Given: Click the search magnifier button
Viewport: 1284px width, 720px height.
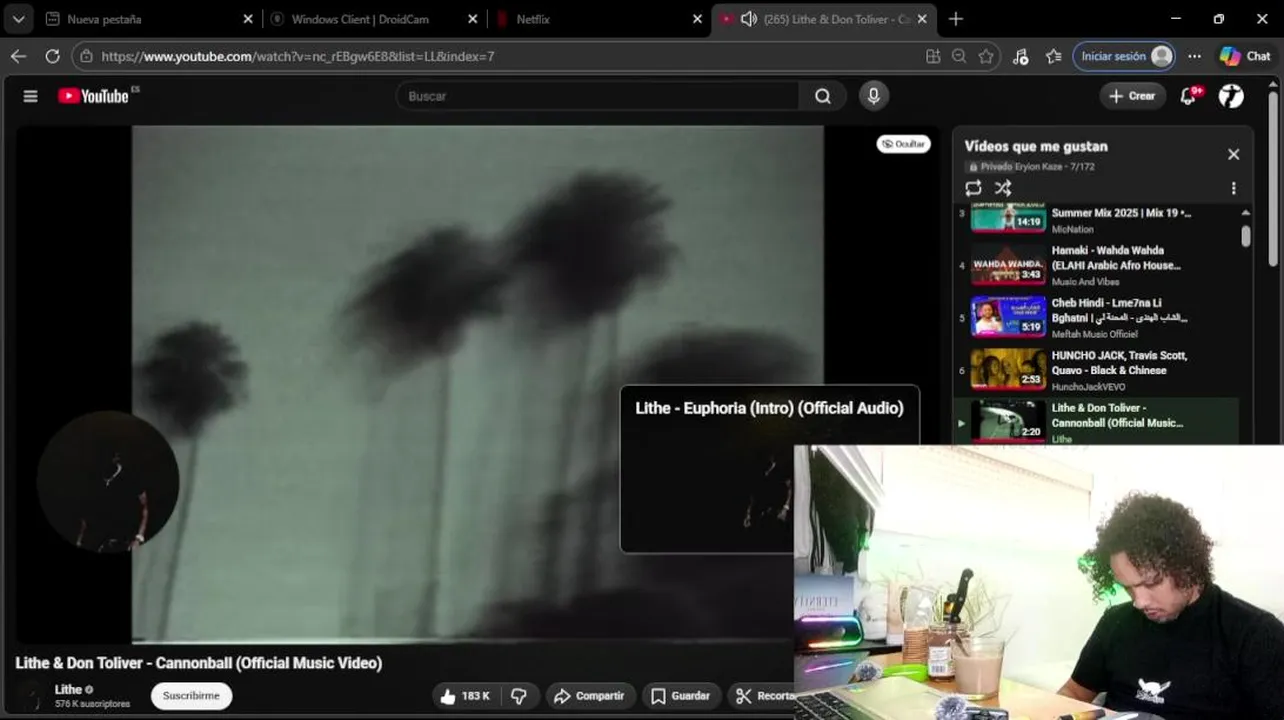Looking at the screenshot, I should click(x=822, y=96).
